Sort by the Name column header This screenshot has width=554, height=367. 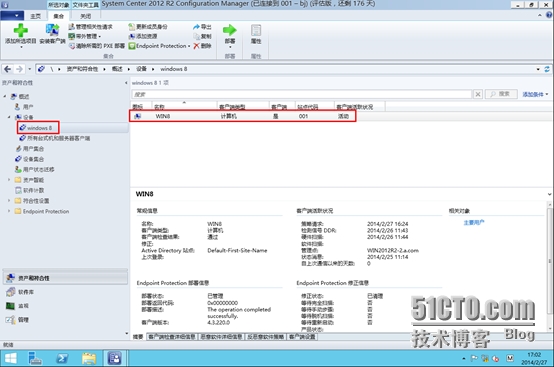(184, 106)
